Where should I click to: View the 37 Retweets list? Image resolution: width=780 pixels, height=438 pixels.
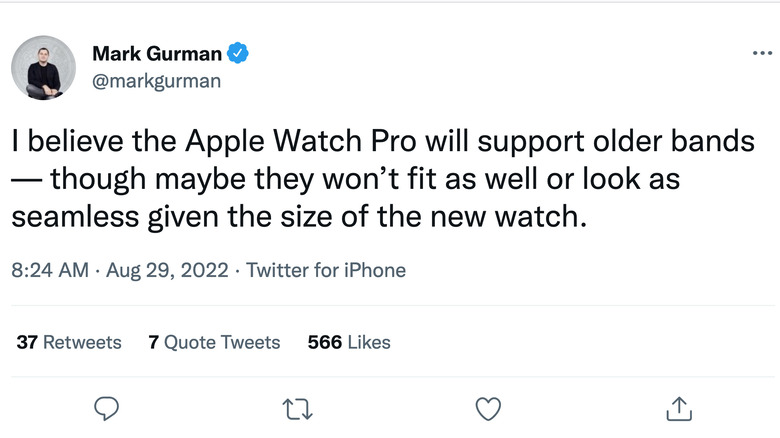69,342
